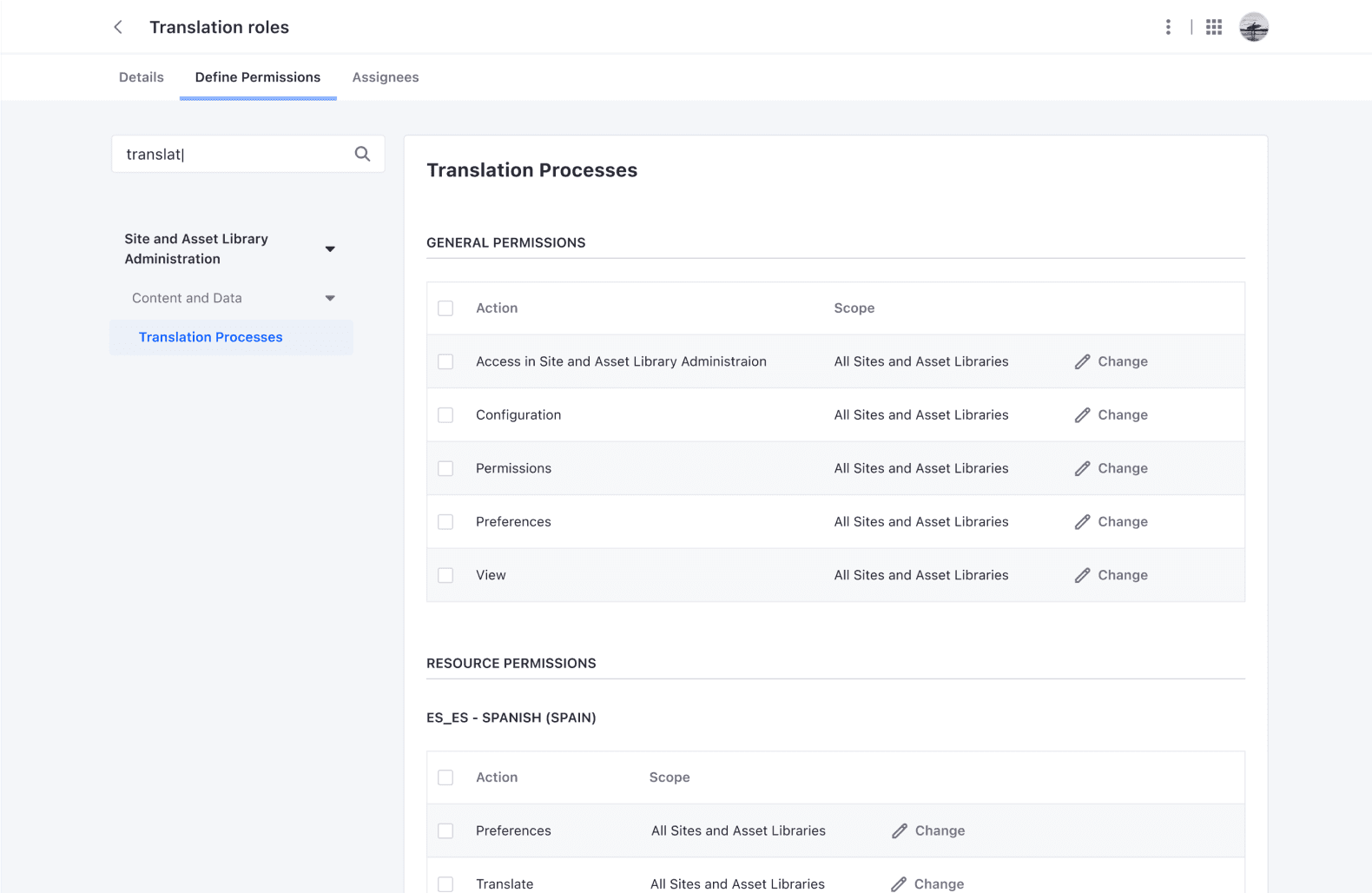Open the Assignees tab
Image resolution: width=1372 pixels, height=893 pixels.
click(x=386, y=77)
